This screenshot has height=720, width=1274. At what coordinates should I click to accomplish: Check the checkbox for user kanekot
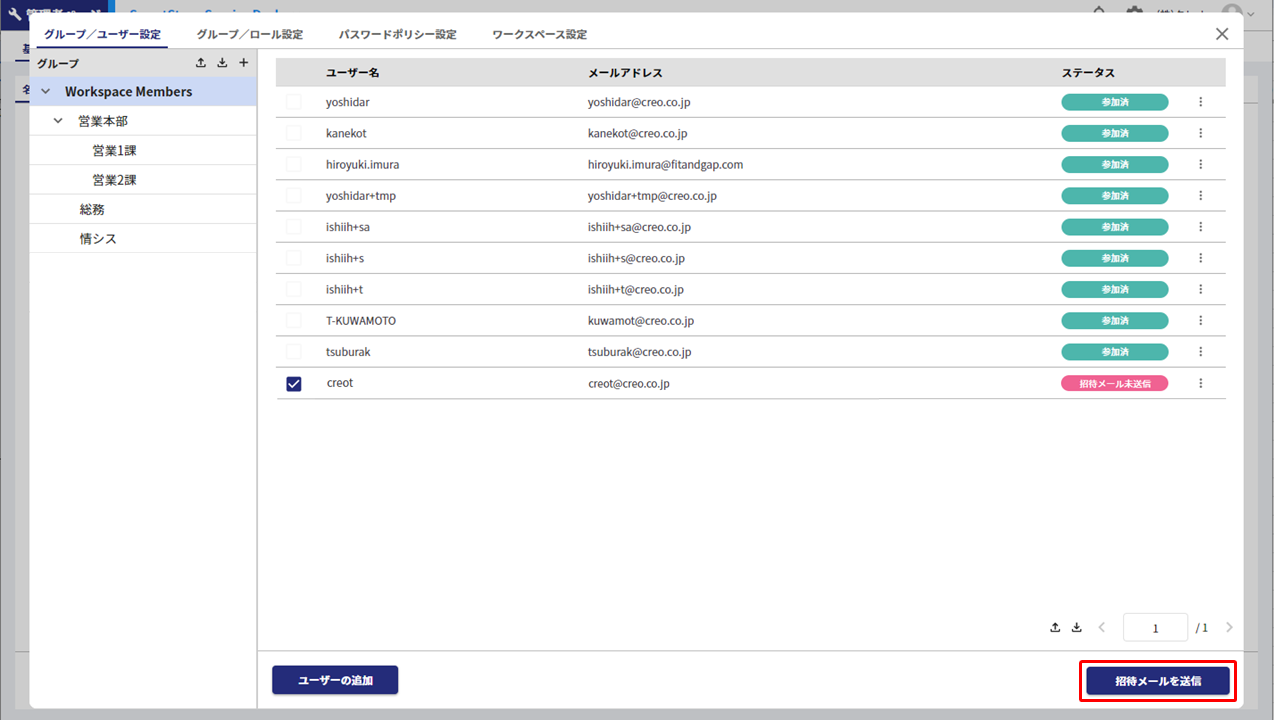(x=294, y=133)
